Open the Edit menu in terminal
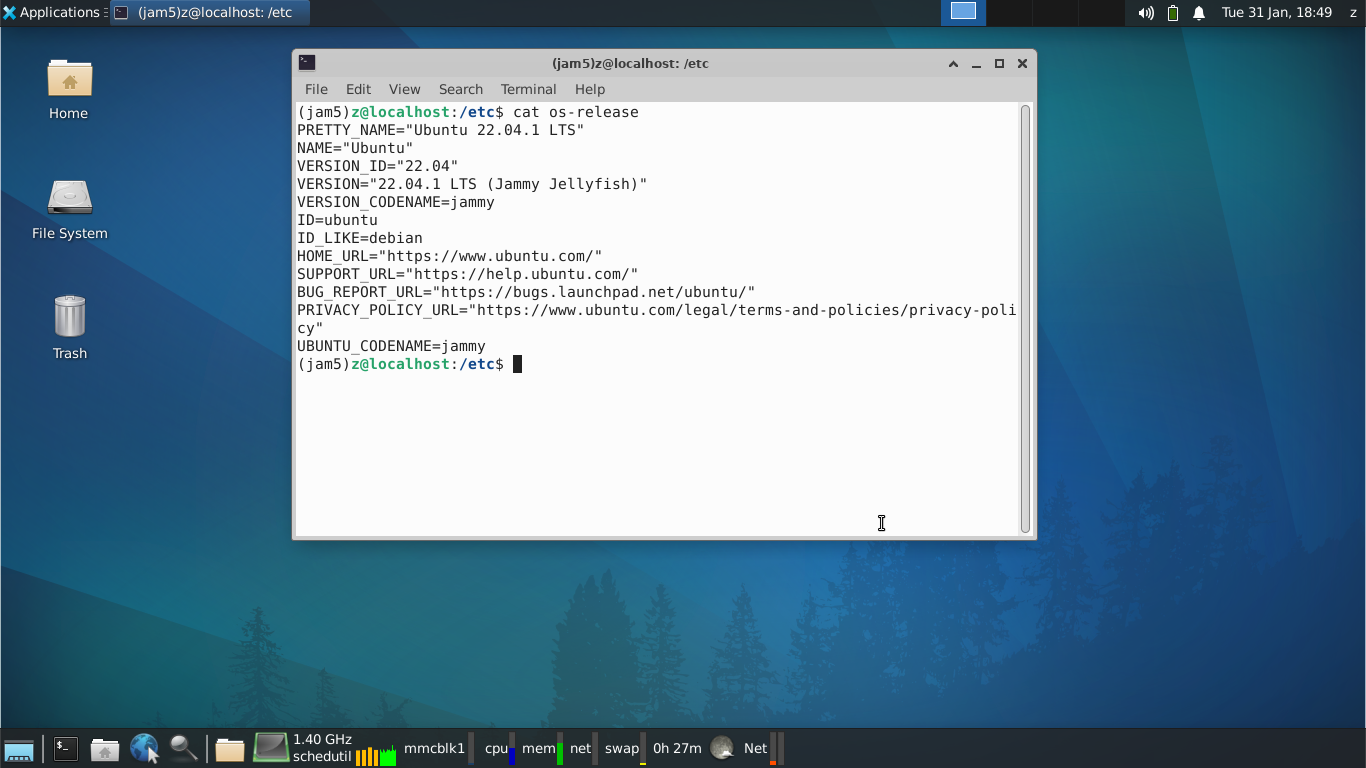Viewport: 1366px width, 768px height. (358, 89)
